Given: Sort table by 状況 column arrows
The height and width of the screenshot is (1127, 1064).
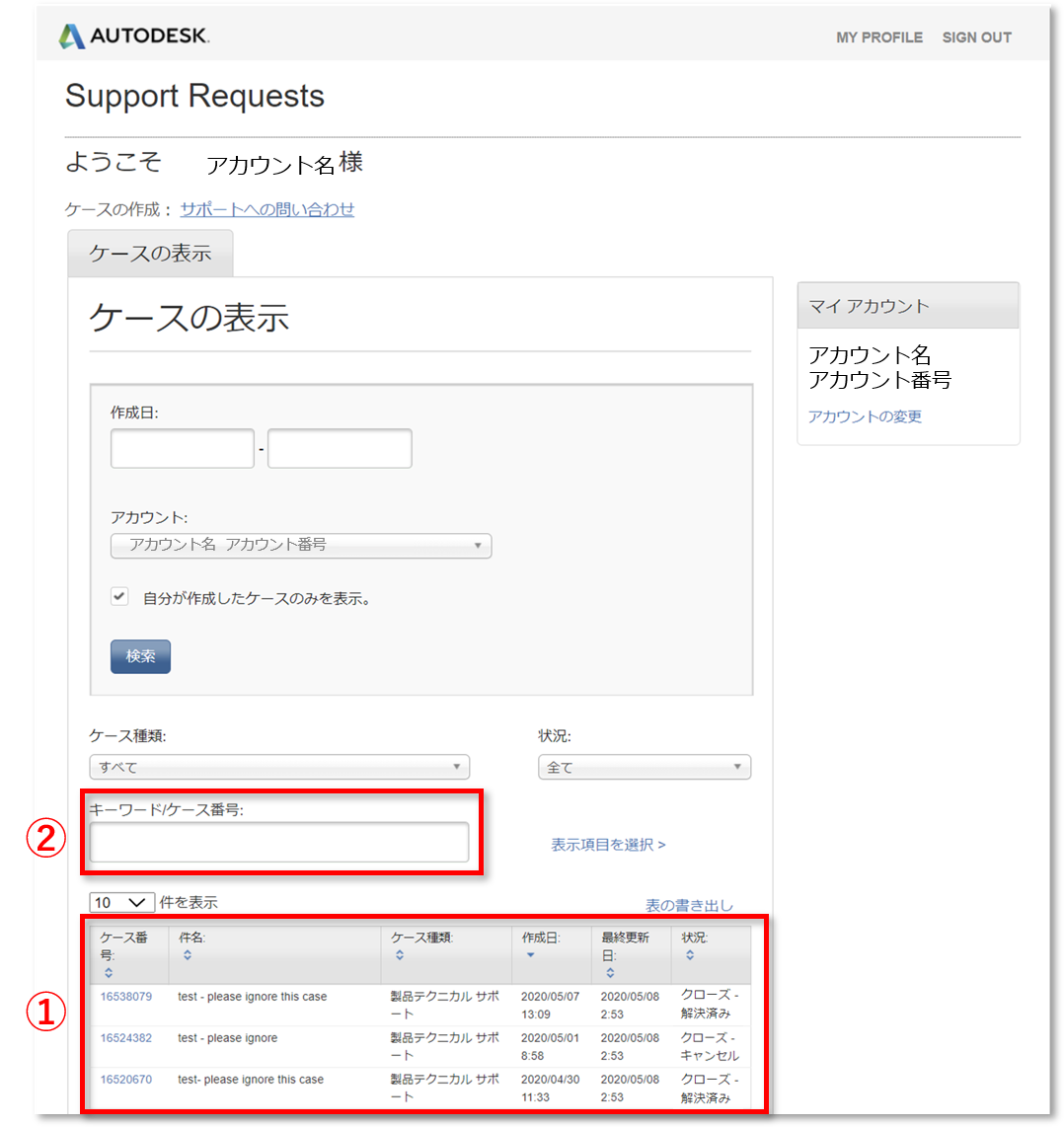Looking at the screenshot, I should [x=690, y=955].
